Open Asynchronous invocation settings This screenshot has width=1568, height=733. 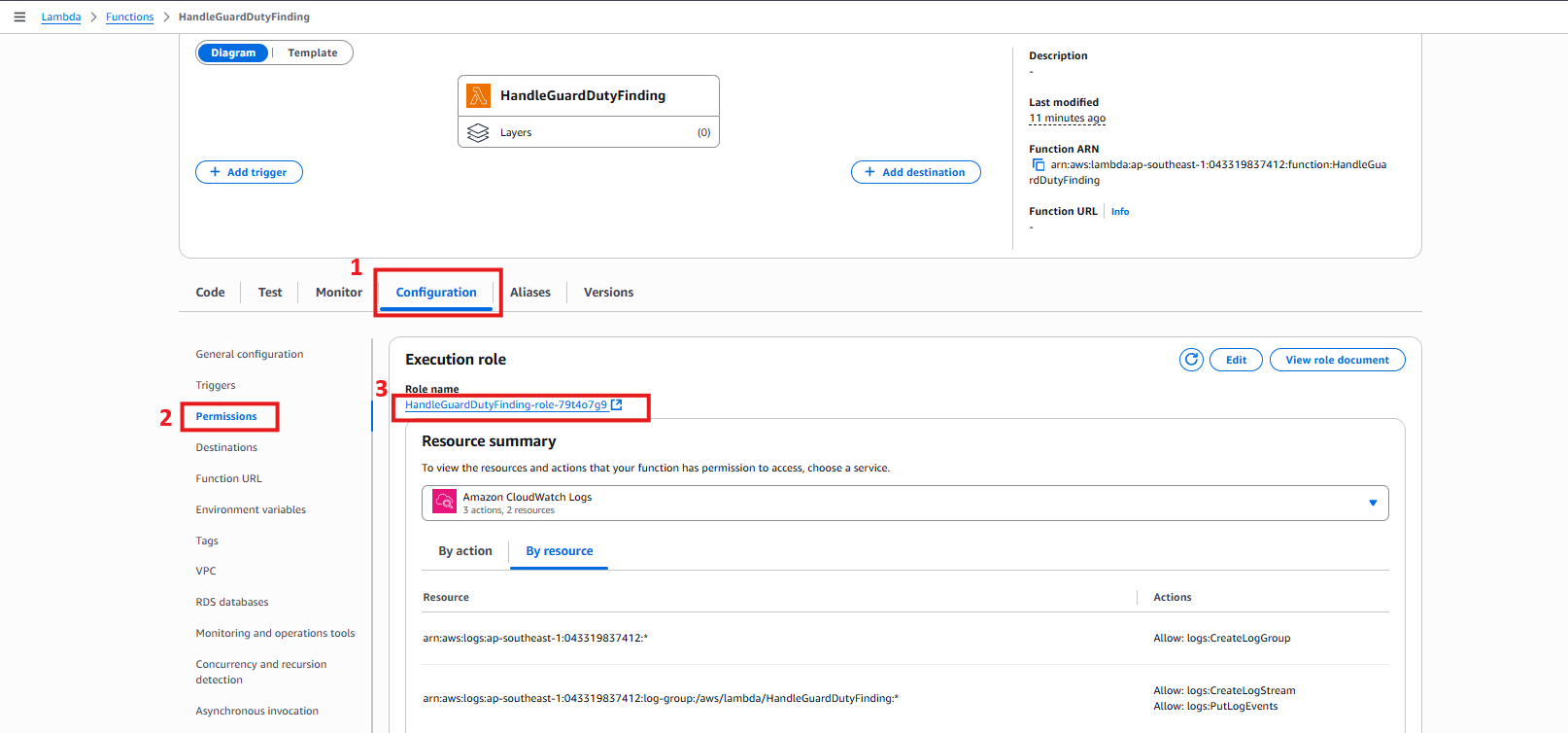[x=257, y=711]
